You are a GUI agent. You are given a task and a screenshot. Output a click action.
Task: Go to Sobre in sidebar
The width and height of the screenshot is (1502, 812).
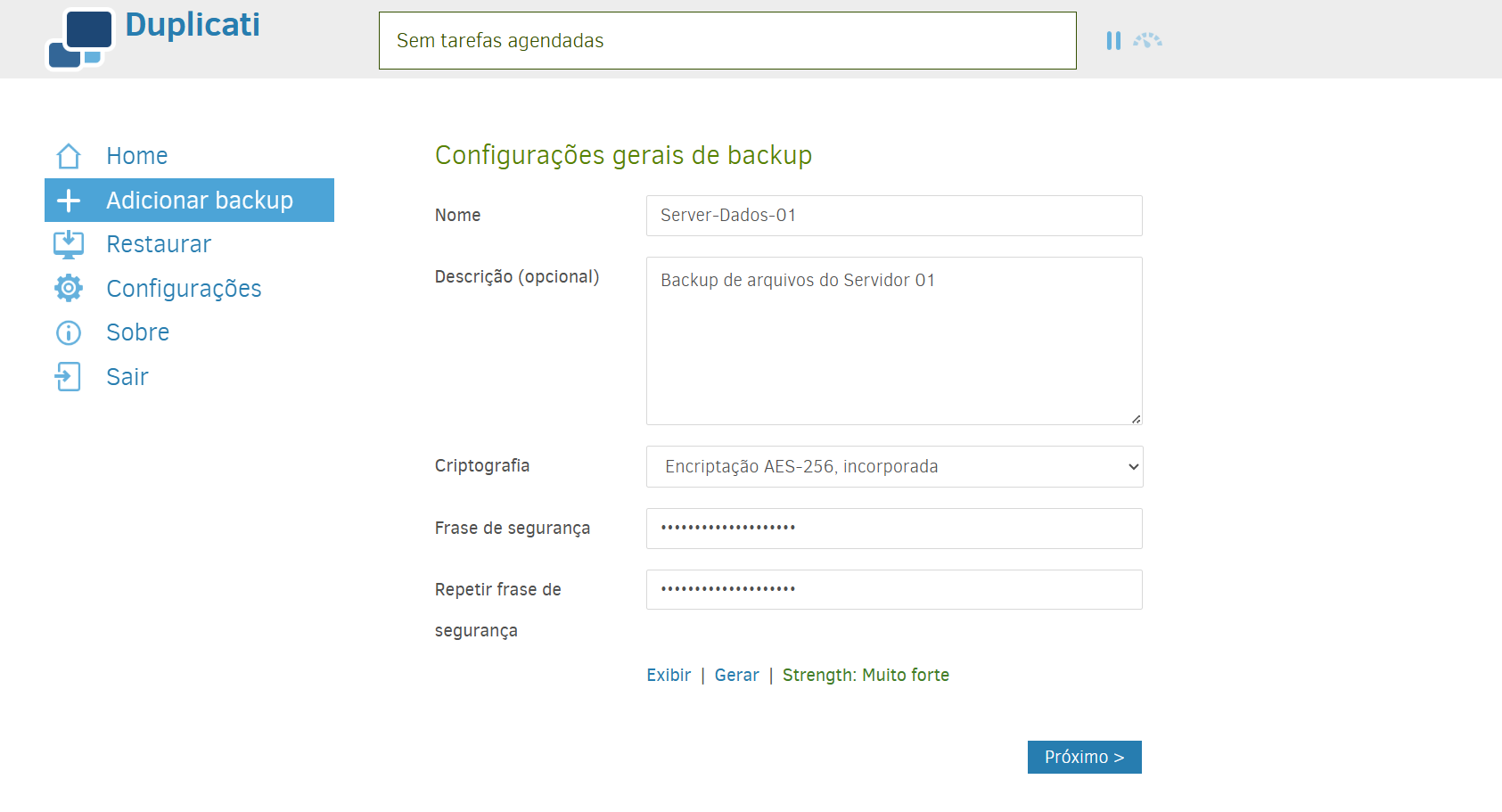[x=137, y=332]
